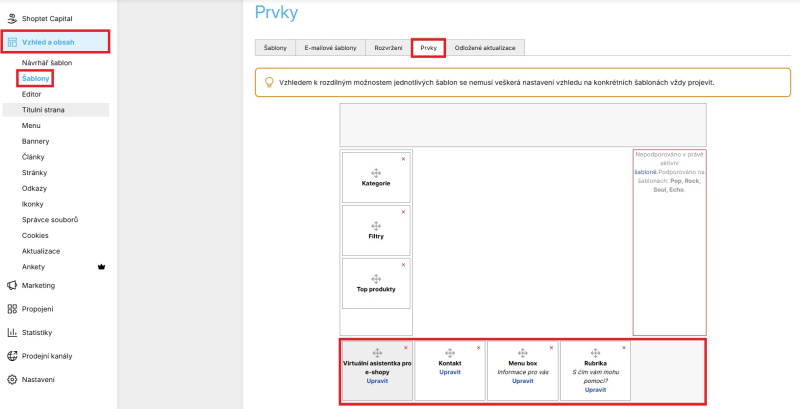The image size is (800, 409).
Task: Click Upravit under Menu box
Action: (x=522, y=381)
